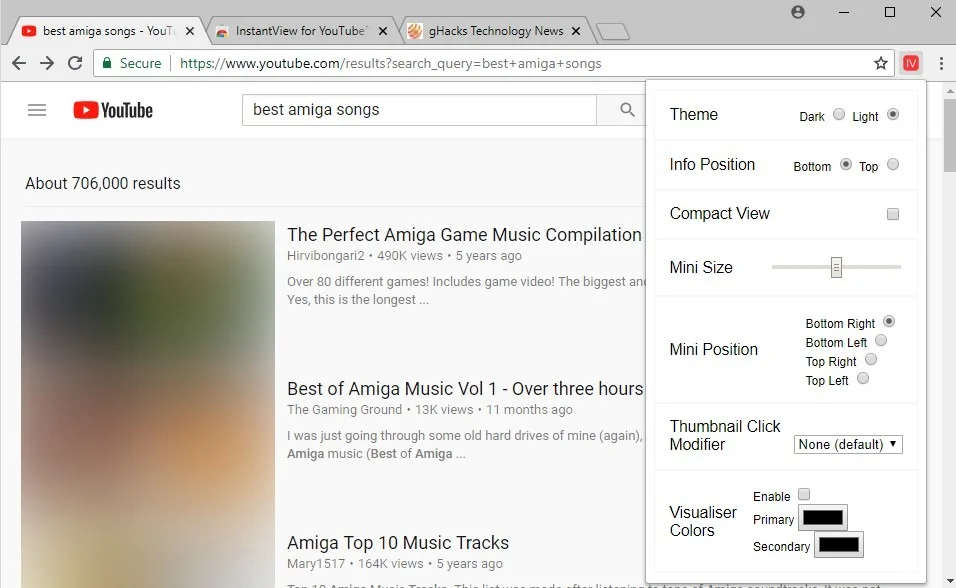The image size is (956, 588).
Task: Choose Top Right mini position
Action: pyautogui.click(x=871, y=359)
